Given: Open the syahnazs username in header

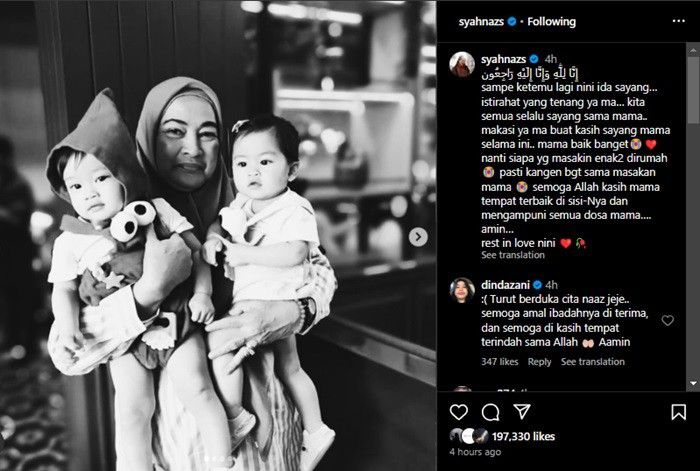Looking at the screenshot, I should click(x=481, y=21).
